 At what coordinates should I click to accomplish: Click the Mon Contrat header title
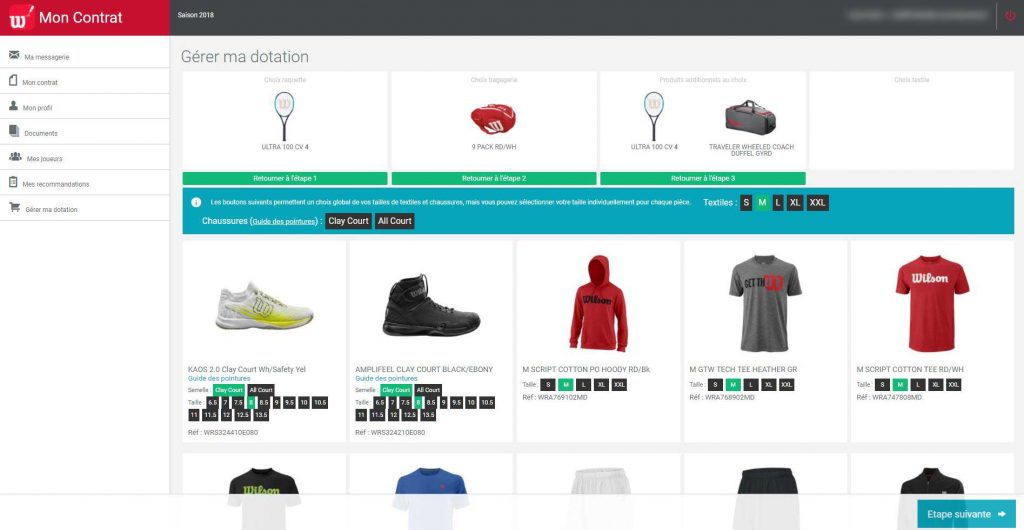[x=80, y=18]
